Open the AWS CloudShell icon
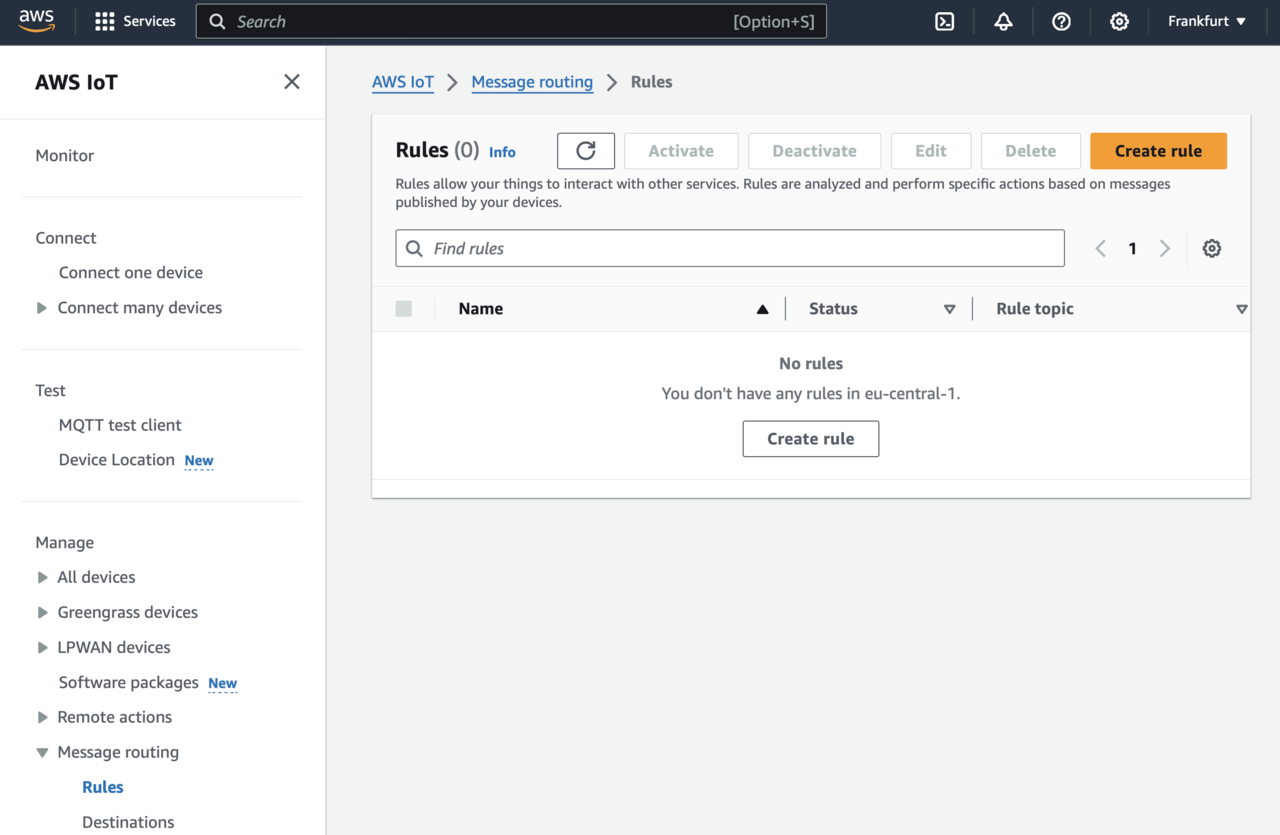Viewport: 1280px width, 835px height. coord(944,21)
